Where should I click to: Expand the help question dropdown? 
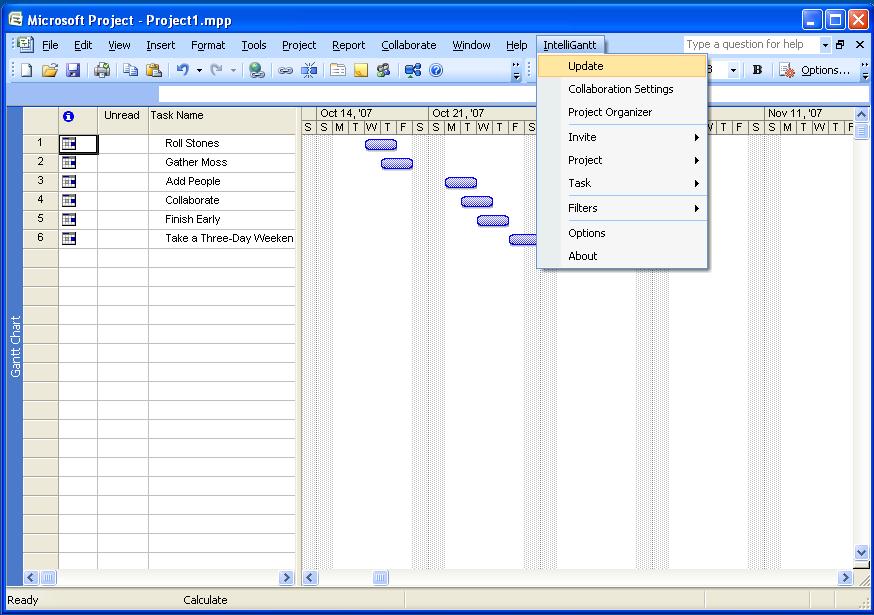[825, 45]
